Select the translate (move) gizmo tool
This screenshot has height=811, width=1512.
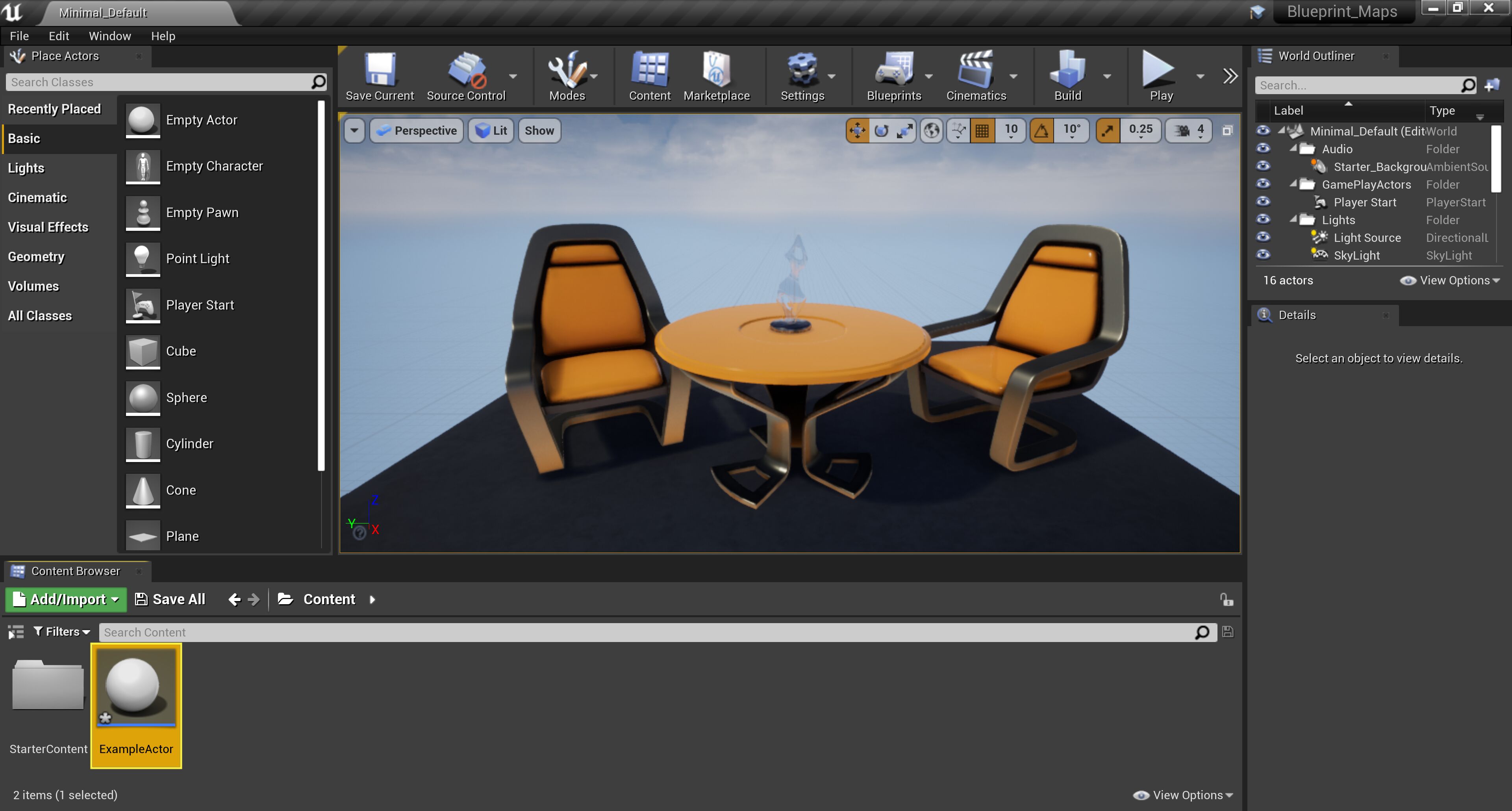point(857,130)
